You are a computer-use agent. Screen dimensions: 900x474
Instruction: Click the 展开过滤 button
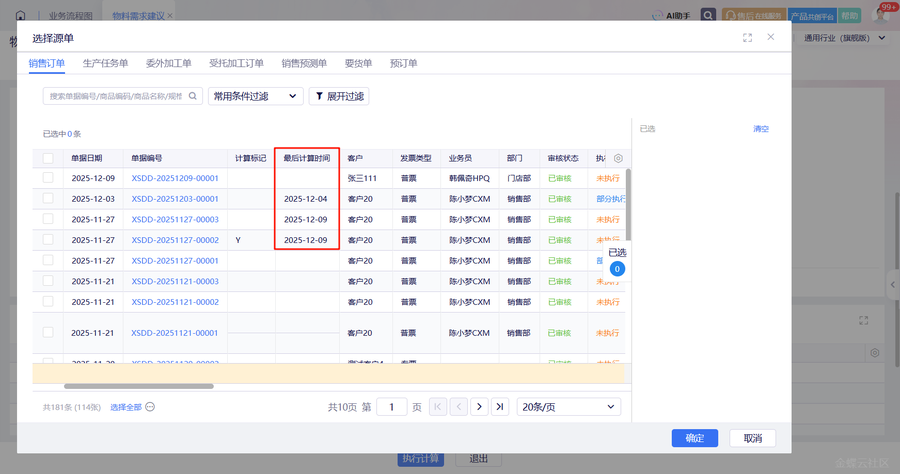pyautogui.click(x=339, y=96)
